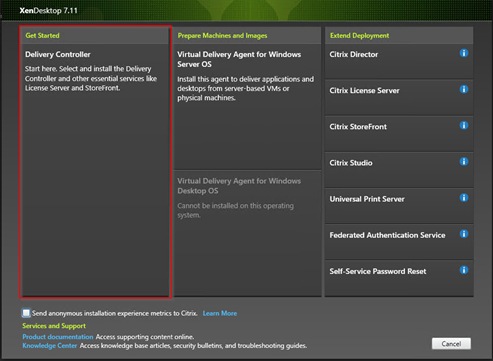Visit the Knowledge Center link
This screenshot has width=493, height=361.
[50, 346]
